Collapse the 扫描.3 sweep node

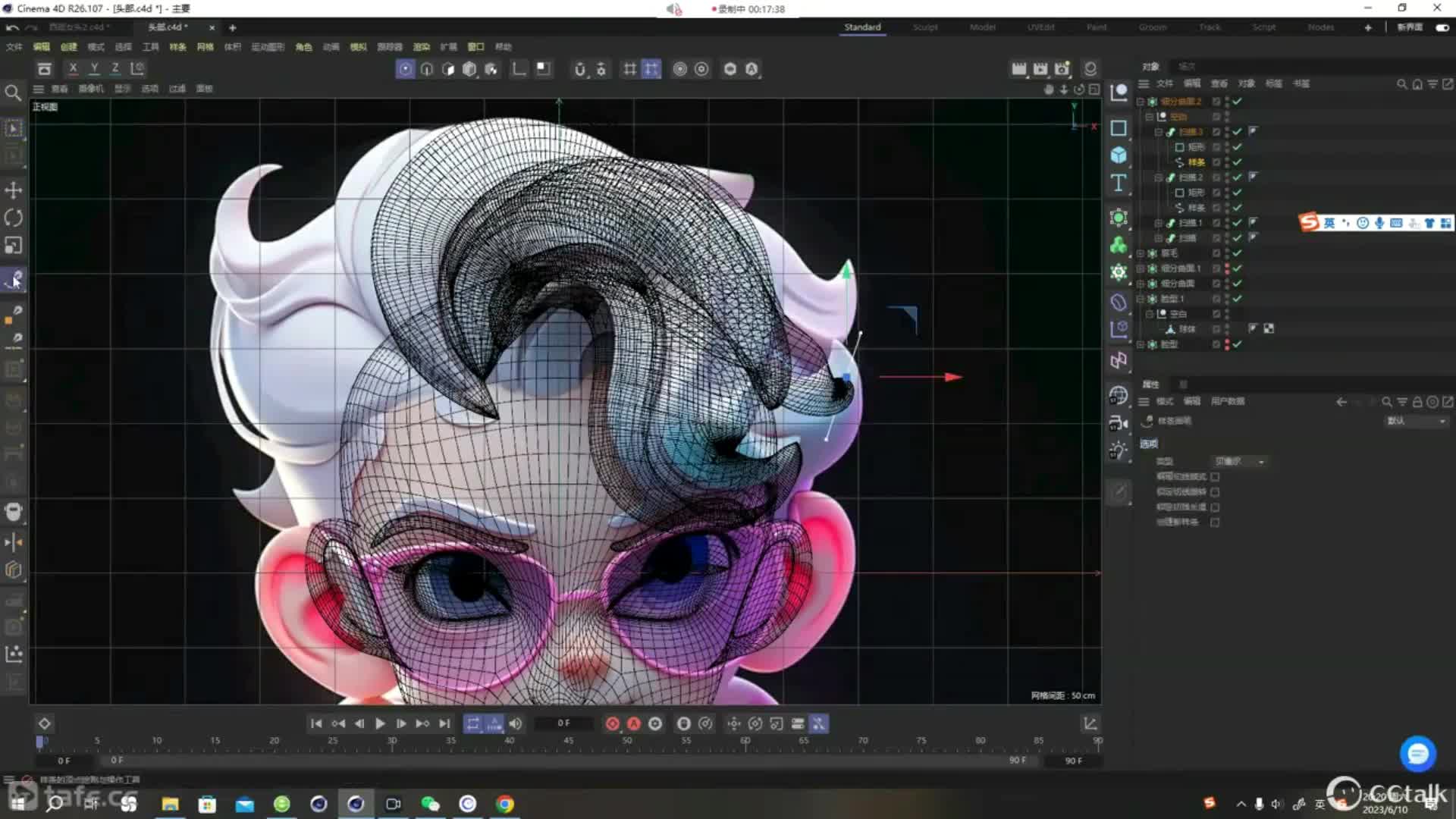click(x=1158, y=132)
